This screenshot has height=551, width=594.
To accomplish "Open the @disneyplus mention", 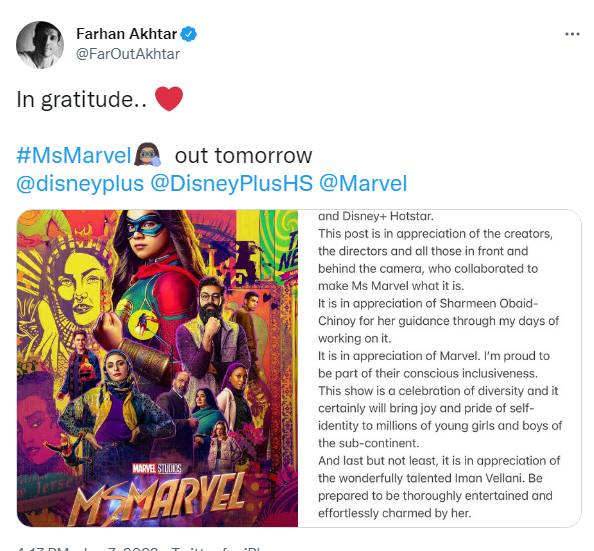I will point(80,183).
